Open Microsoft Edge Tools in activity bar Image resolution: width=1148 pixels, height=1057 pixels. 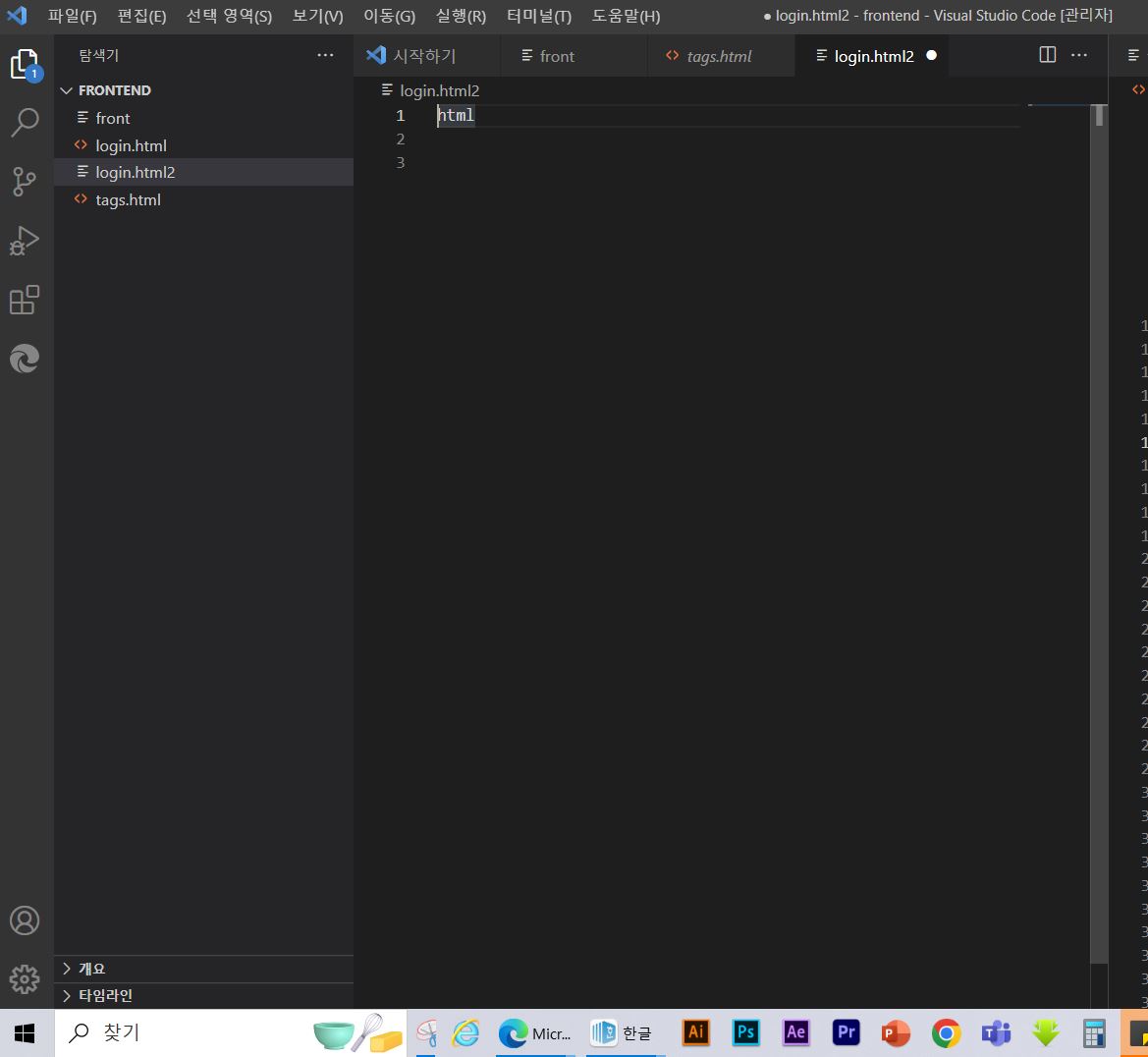[25, 359]
